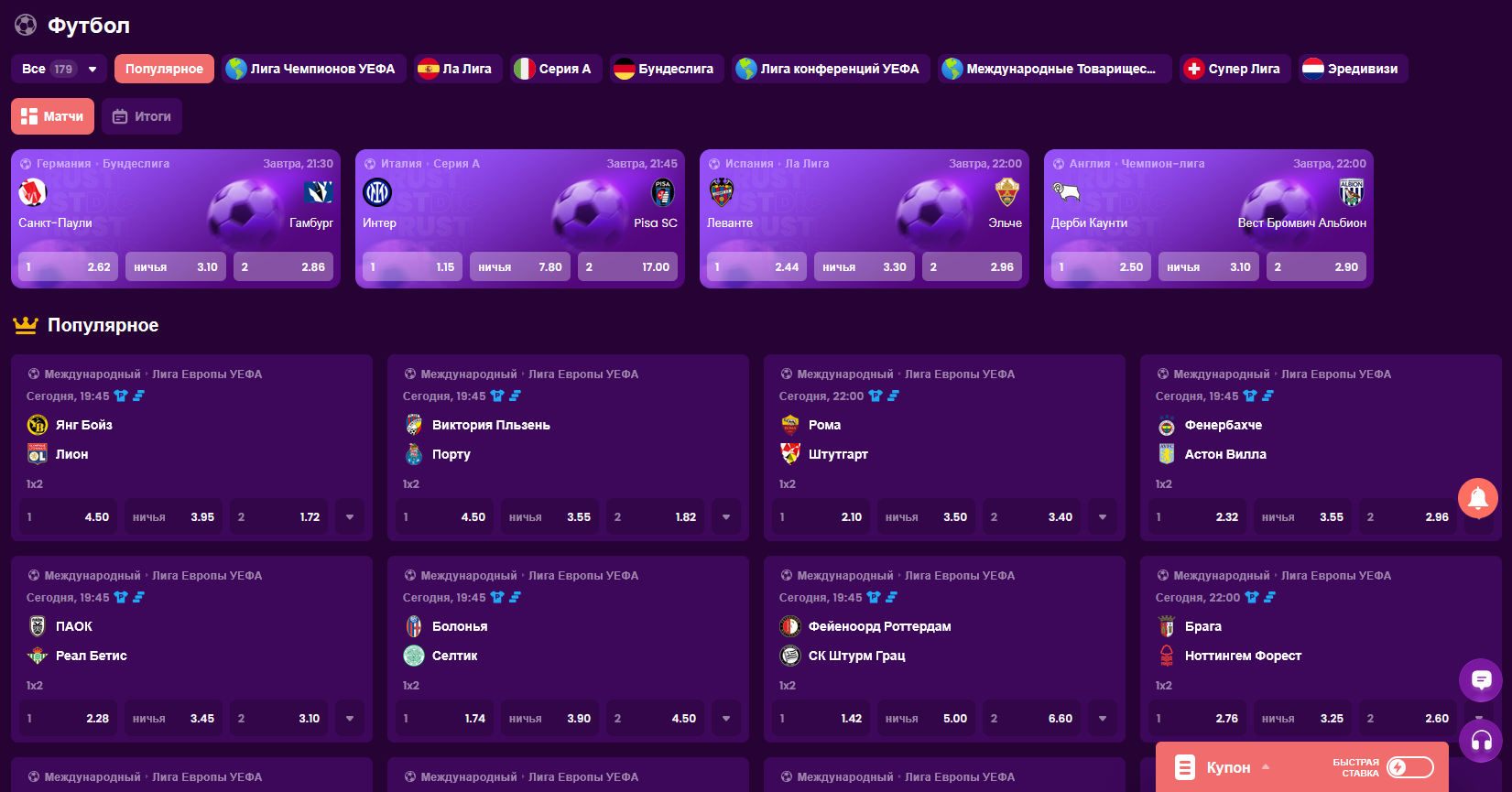Image resolution: width=1512 pixels, height=792 pixels.
Task: Click statistics icon next to Рома match time
Action: [x=893, y=396]
